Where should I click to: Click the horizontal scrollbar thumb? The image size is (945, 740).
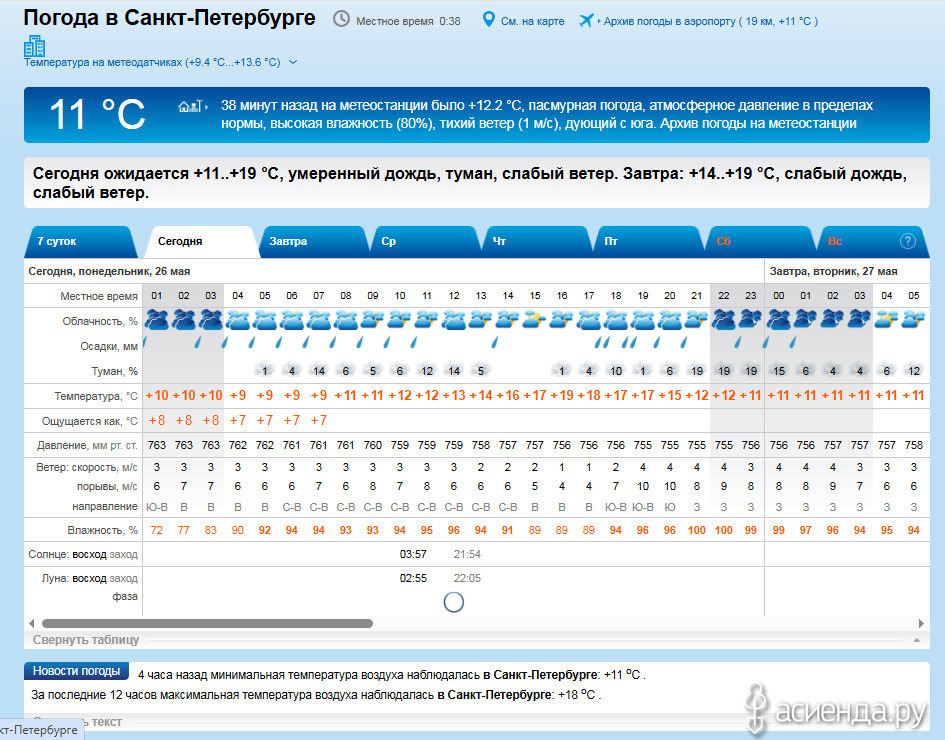(207, 623)
